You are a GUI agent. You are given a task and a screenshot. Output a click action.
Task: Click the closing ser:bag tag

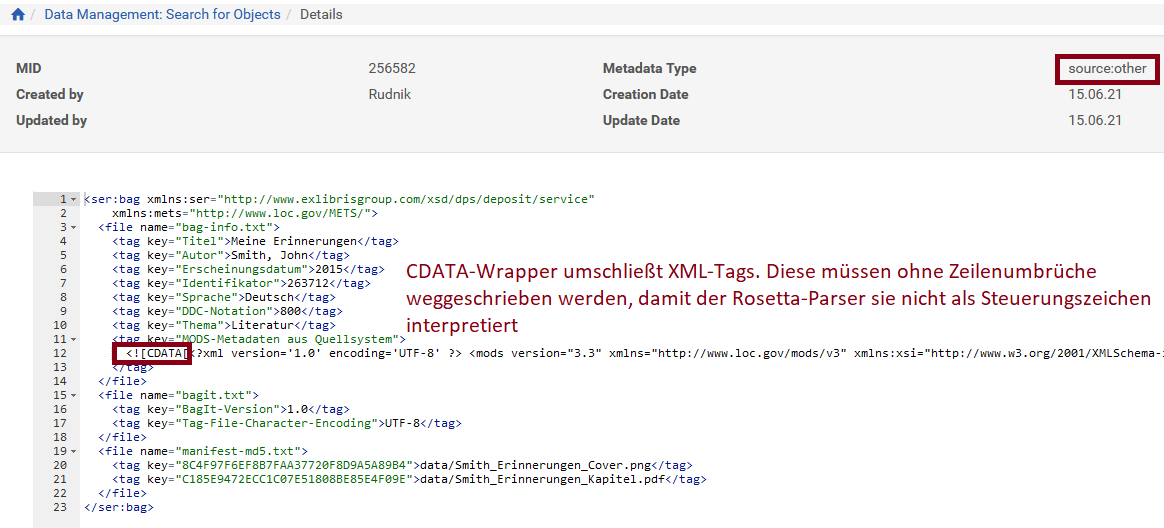(x=119, y=507)
